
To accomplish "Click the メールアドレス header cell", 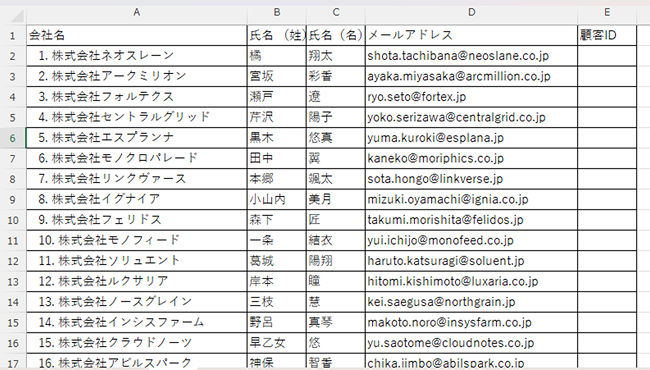I will 471,35.
